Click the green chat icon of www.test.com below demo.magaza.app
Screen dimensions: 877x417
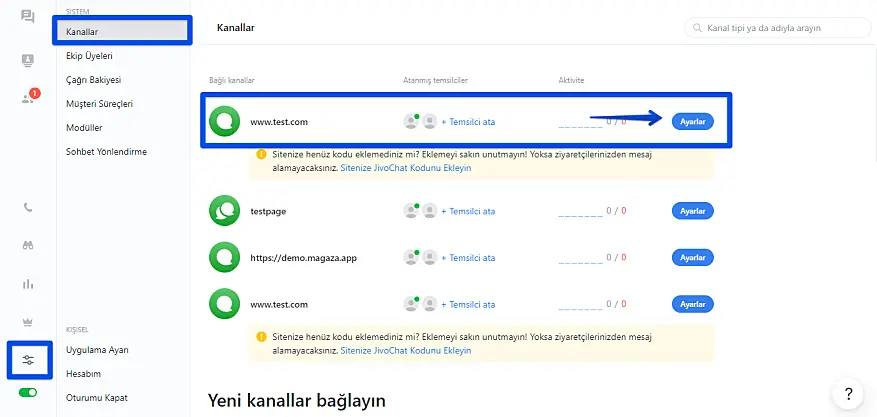[x=224, y=305]
